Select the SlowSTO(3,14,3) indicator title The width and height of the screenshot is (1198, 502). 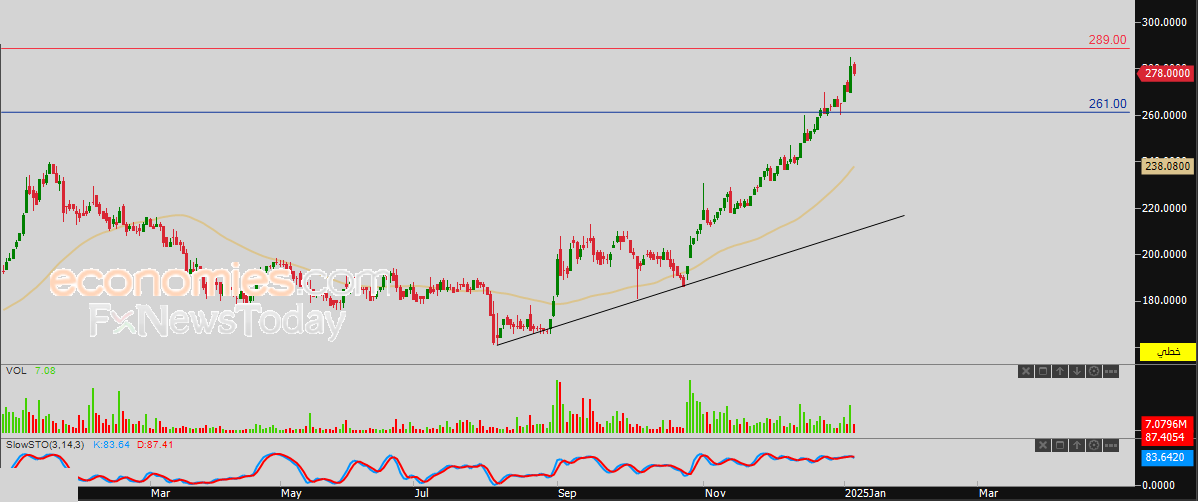[x=46, y=444]
